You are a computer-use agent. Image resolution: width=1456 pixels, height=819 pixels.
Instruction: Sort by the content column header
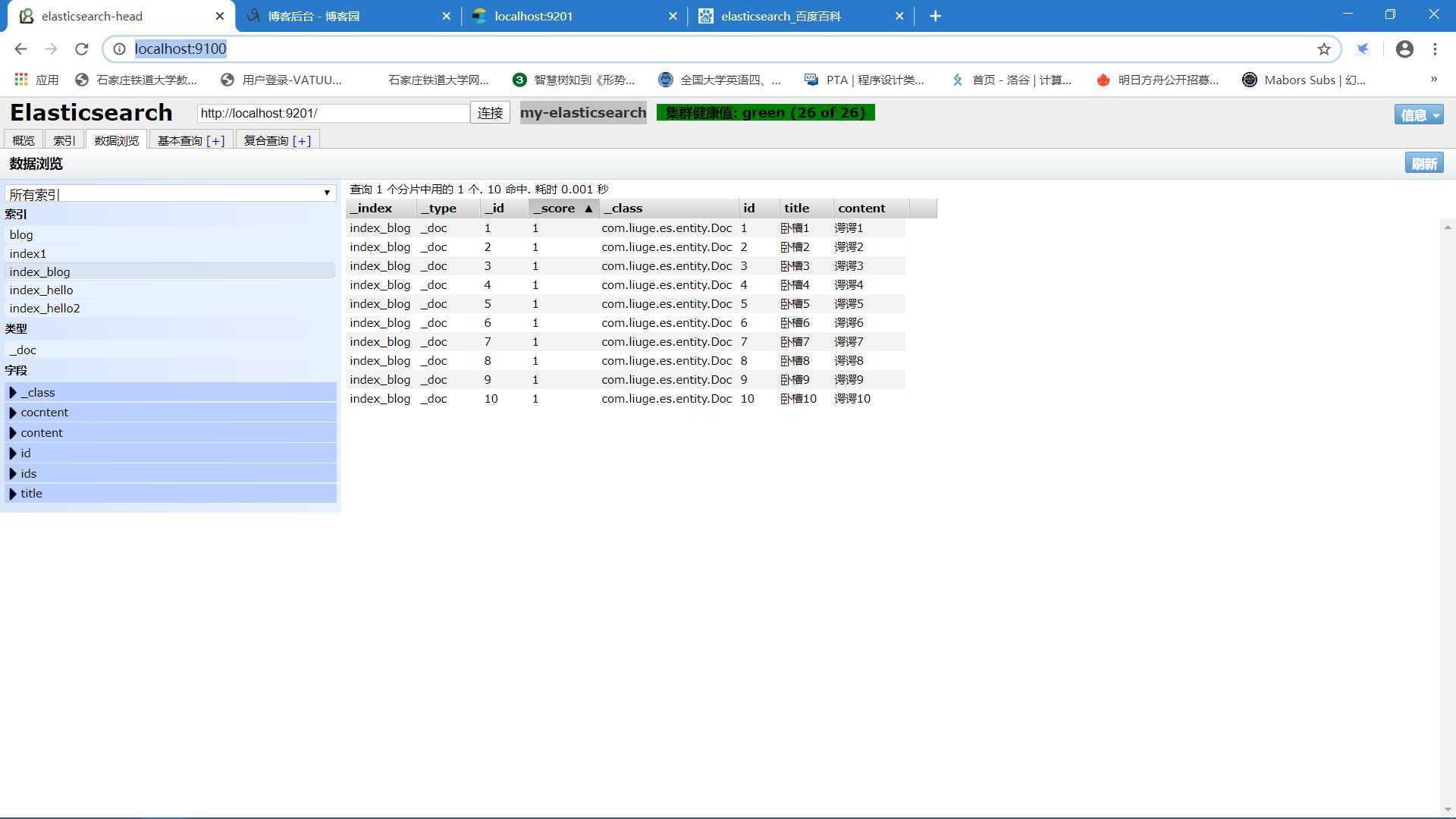pos(871,208)
